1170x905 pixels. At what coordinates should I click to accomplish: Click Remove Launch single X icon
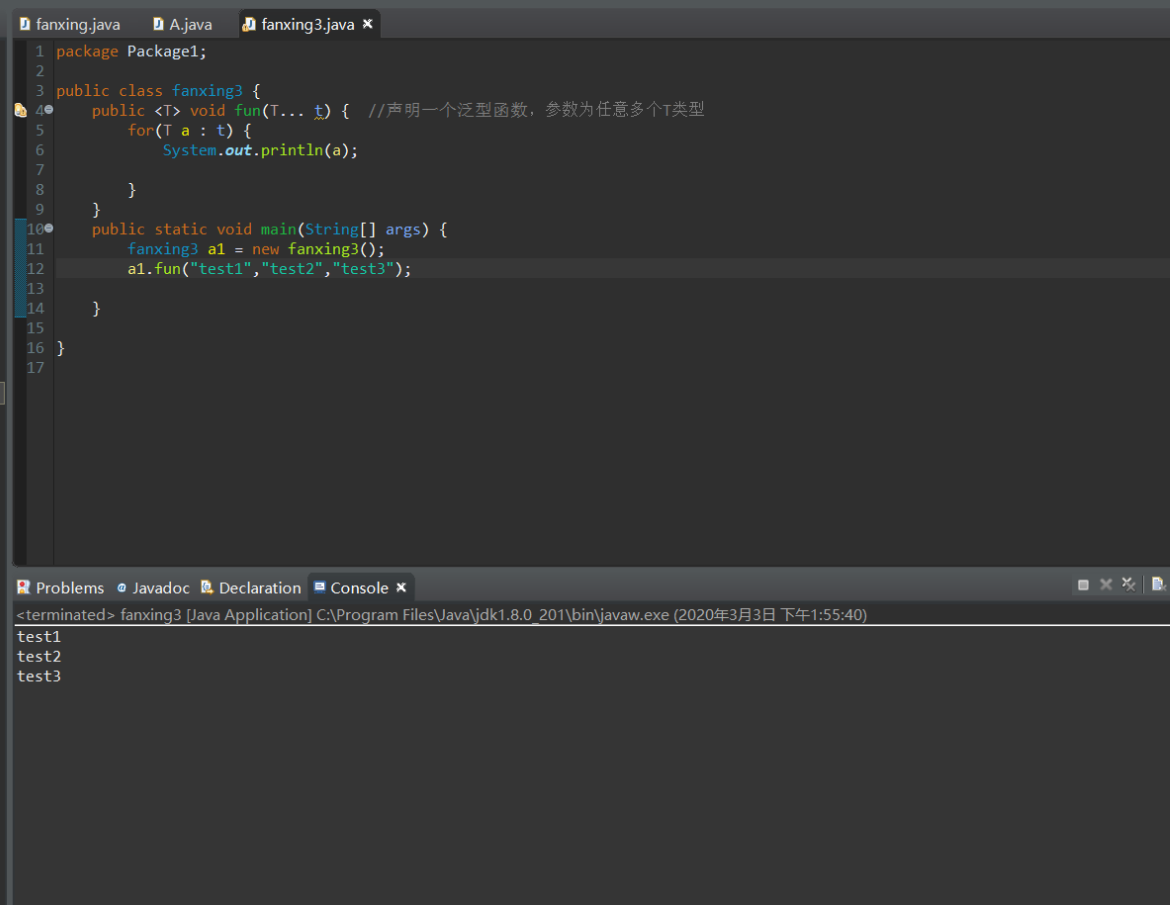[x=1106, y=585]
